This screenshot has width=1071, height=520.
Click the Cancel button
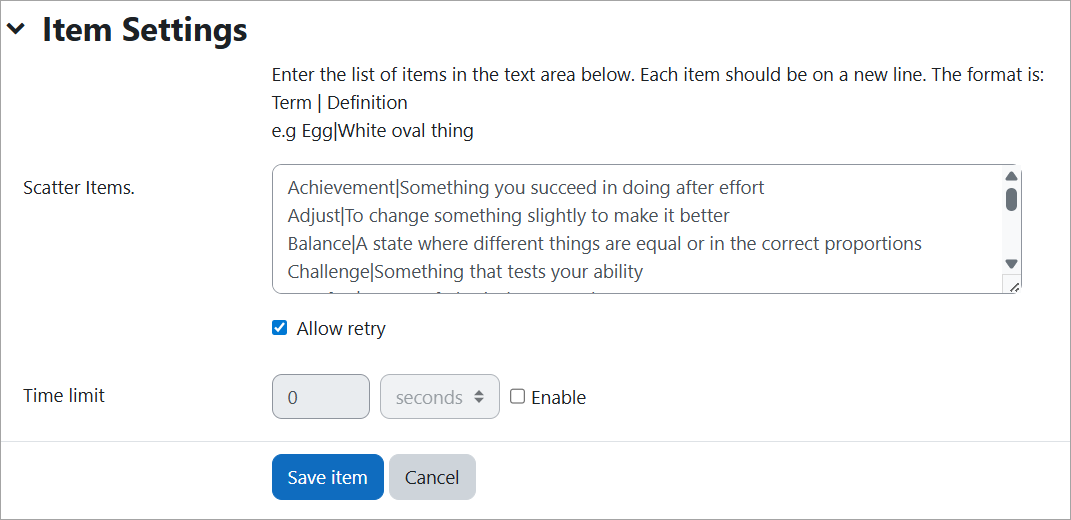tap(432, 477)
